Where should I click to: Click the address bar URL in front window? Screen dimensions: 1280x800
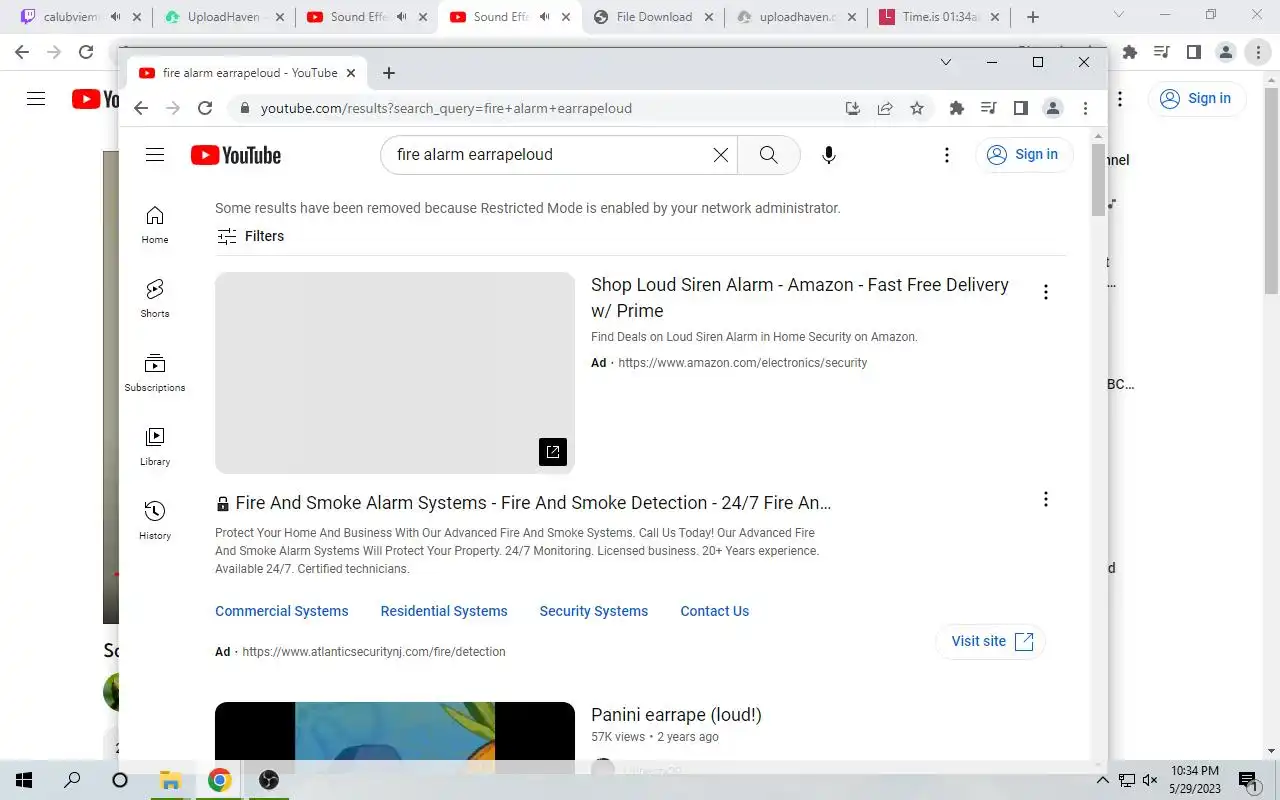pyautogui.click(x=446, y=108)
